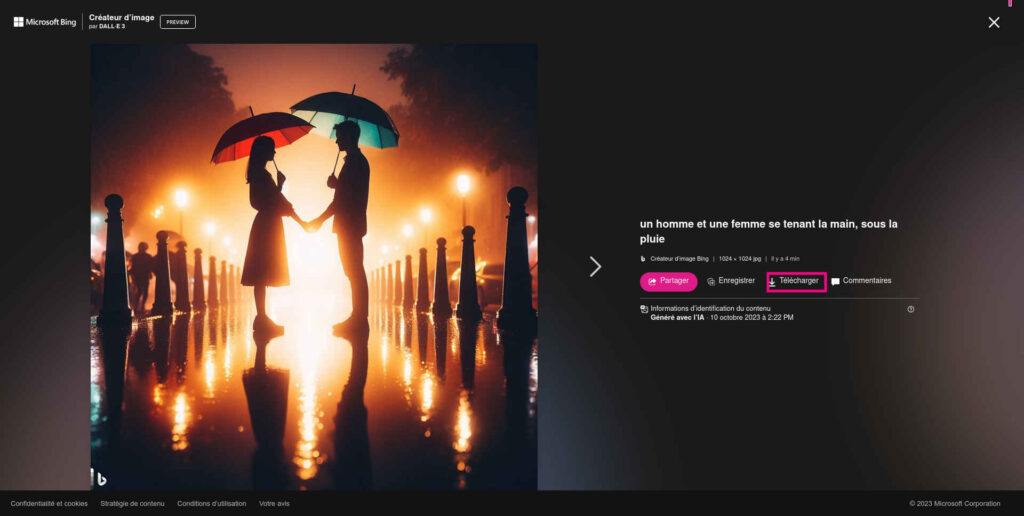Close the image viewer with the X
The image size is (1024, 516).
coord(993,22)
